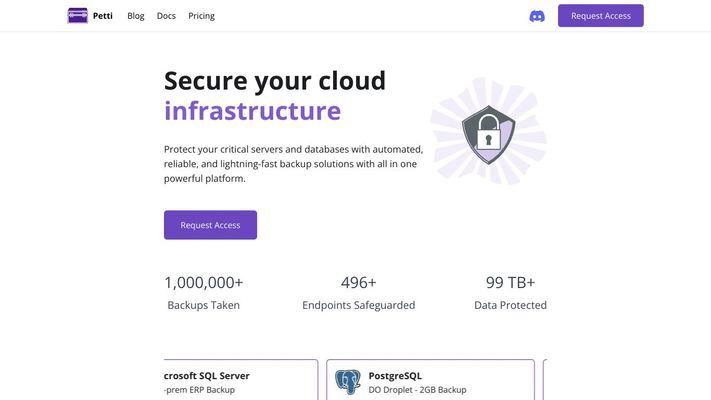Open the Docs menu item
The height and width of the screenshot is (400, 711).
point(166,16)
